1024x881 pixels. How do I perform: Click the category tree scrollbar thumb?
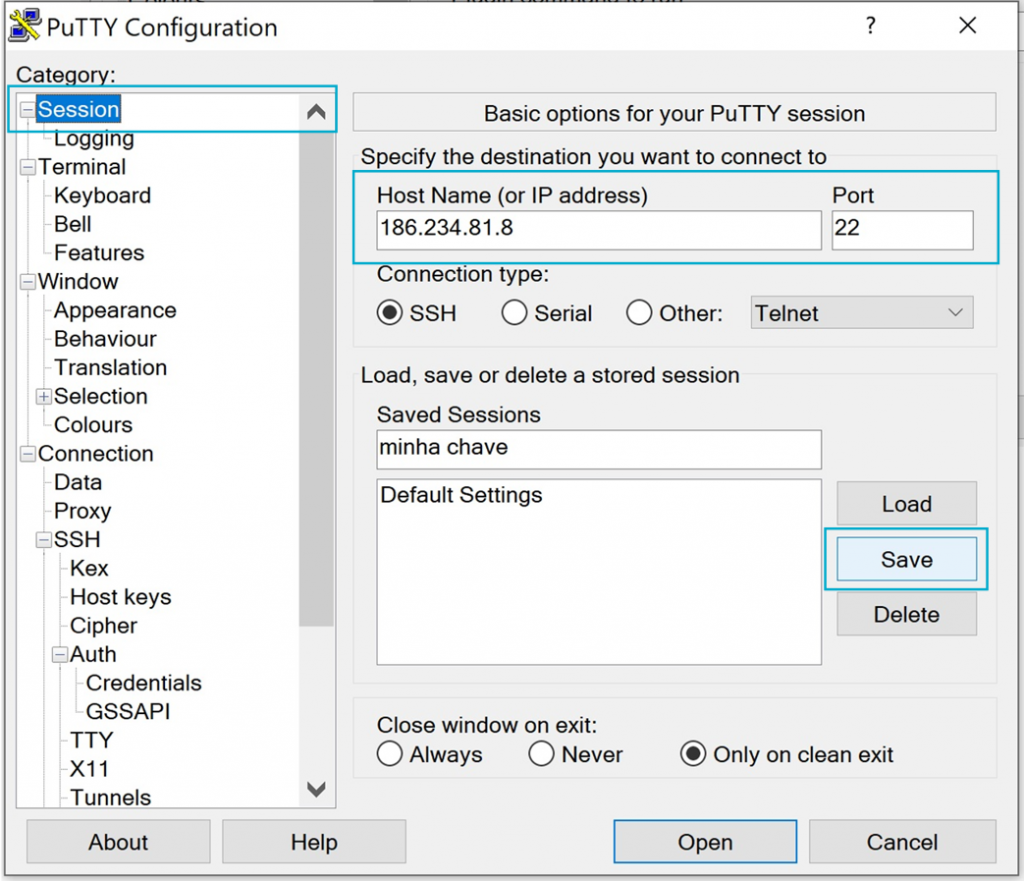(316, 377)
